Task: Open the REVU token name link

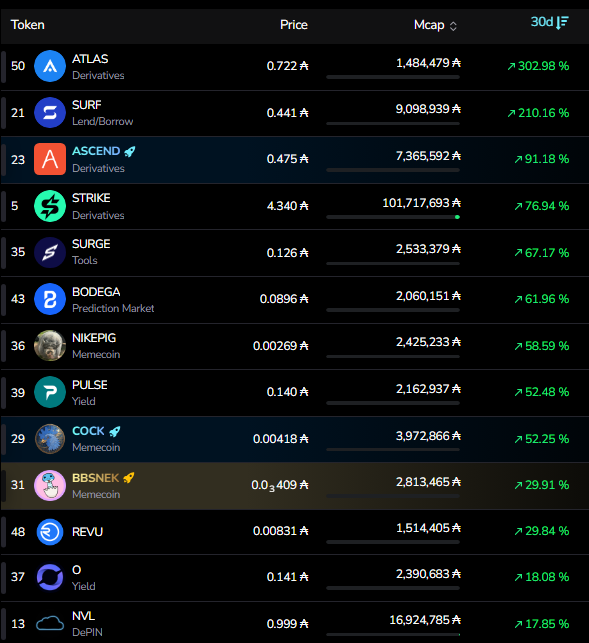Action: [87, 532]
